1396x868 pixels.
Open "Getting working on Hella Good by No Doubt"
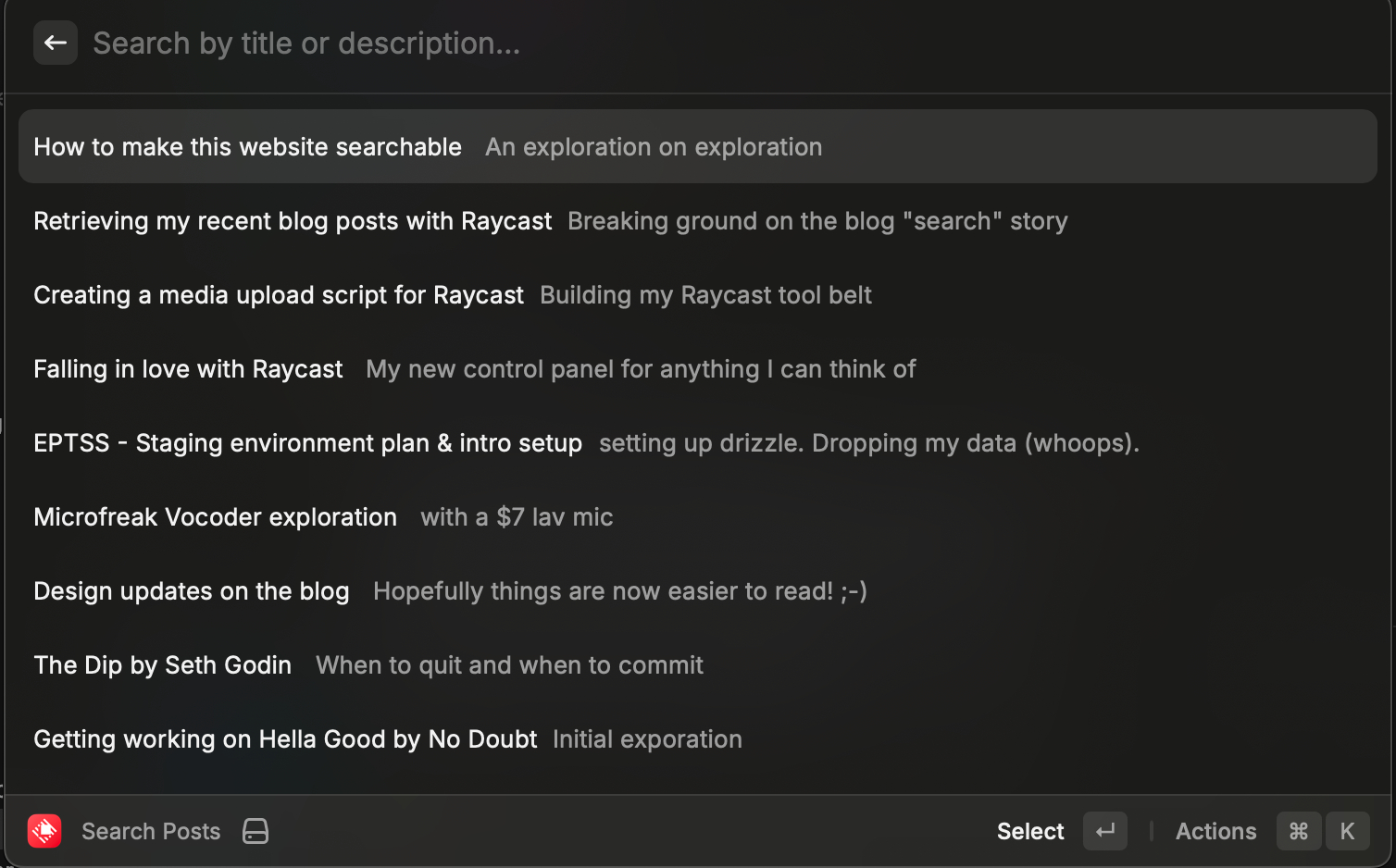(698, 738)
